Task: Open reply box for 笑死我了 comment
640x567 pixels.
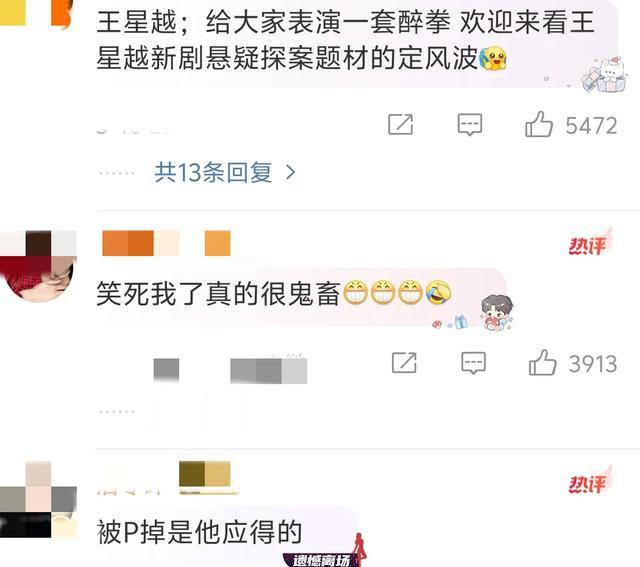Action: tap(473, 363)
